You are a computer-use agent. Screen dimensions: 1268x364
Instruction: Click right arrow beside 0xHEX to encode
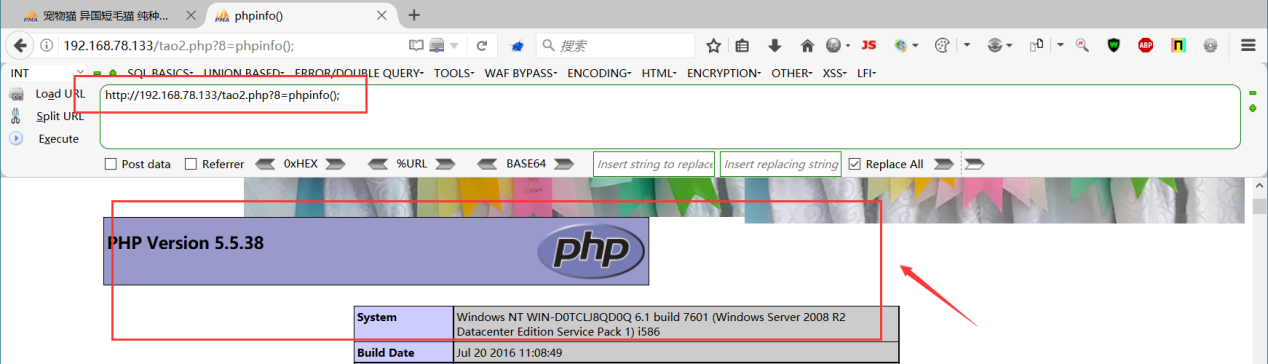tap(335, 164)
